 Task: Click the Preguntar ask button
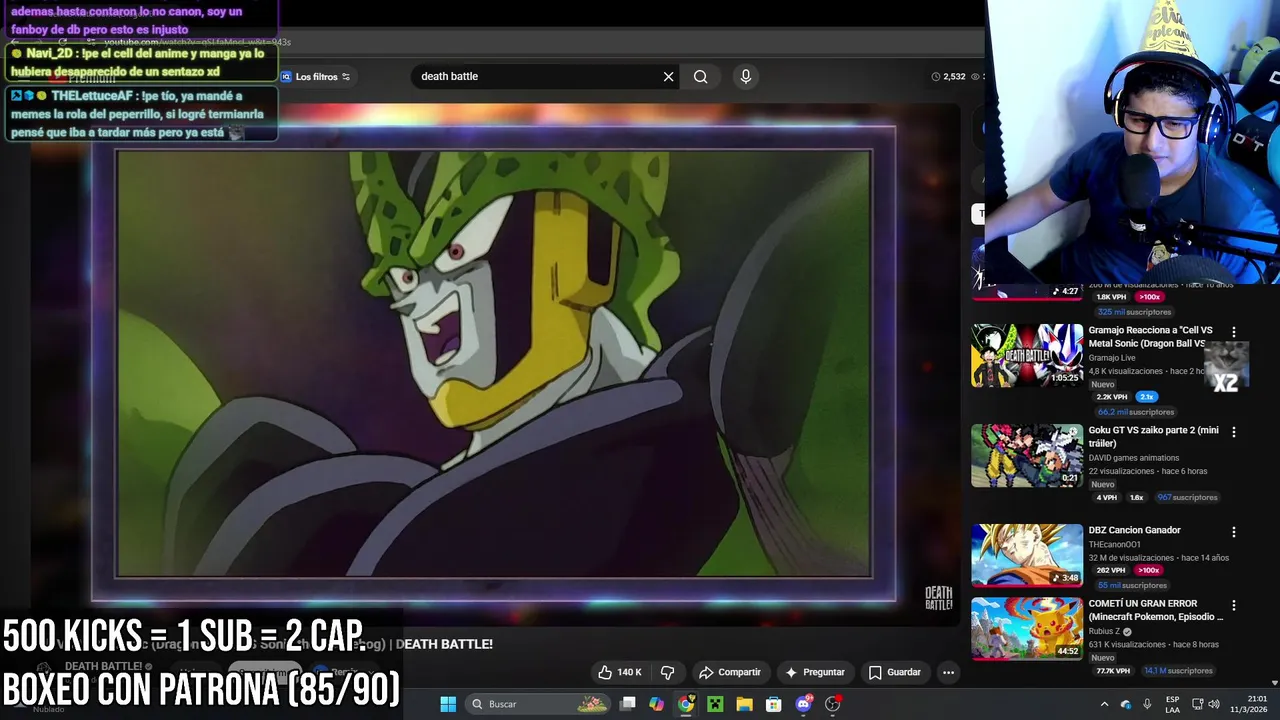(814, 672)
